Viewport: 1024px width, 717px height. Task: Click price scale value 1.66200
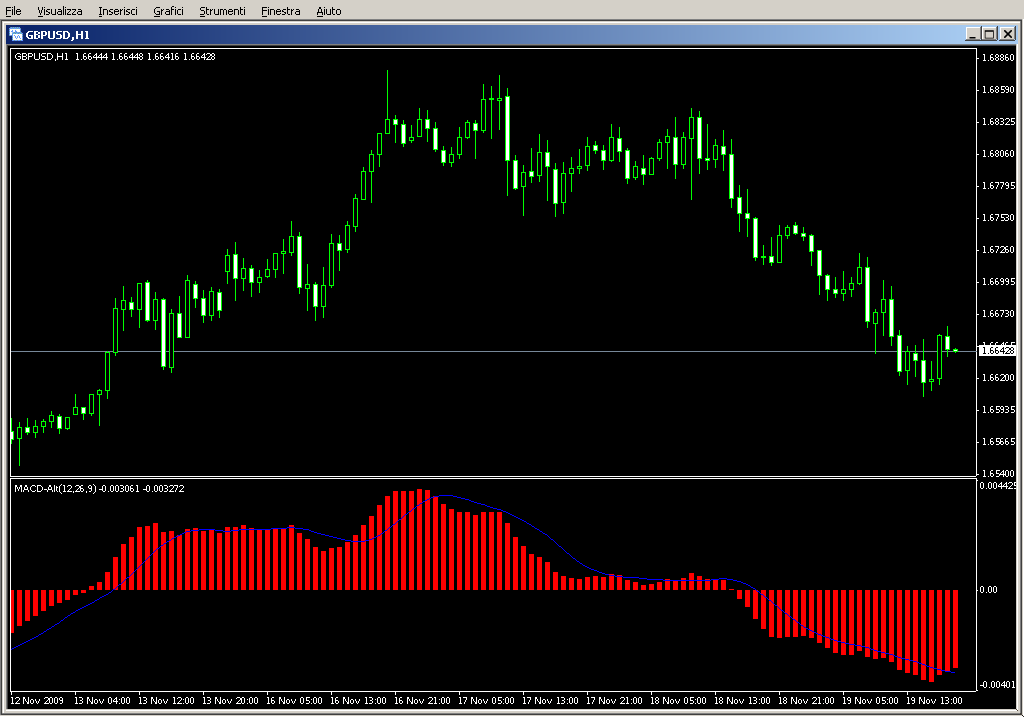coord(999,377)
